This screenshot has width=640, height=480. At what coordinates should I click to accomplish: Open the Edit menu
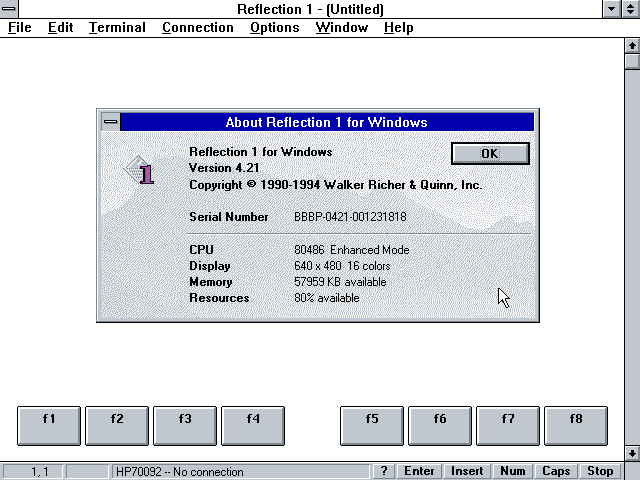pos(60,27)
